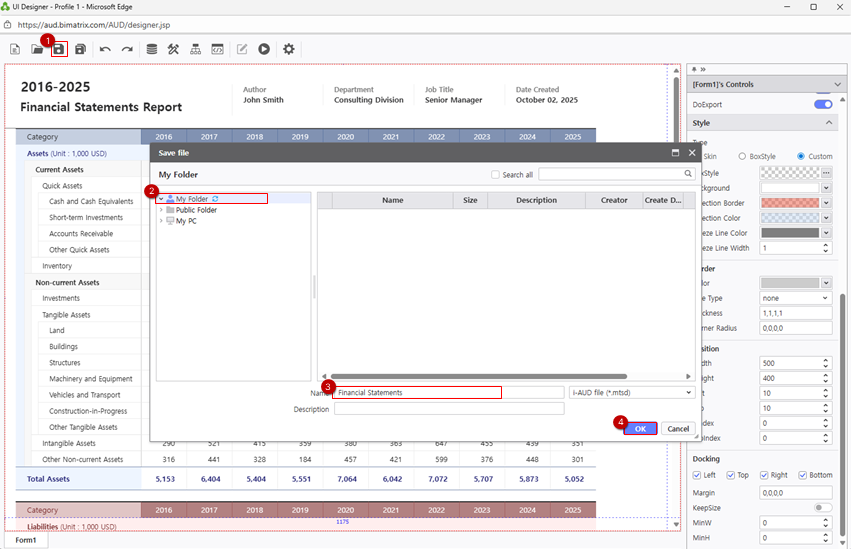Switch to the Form1 tab

26,540
